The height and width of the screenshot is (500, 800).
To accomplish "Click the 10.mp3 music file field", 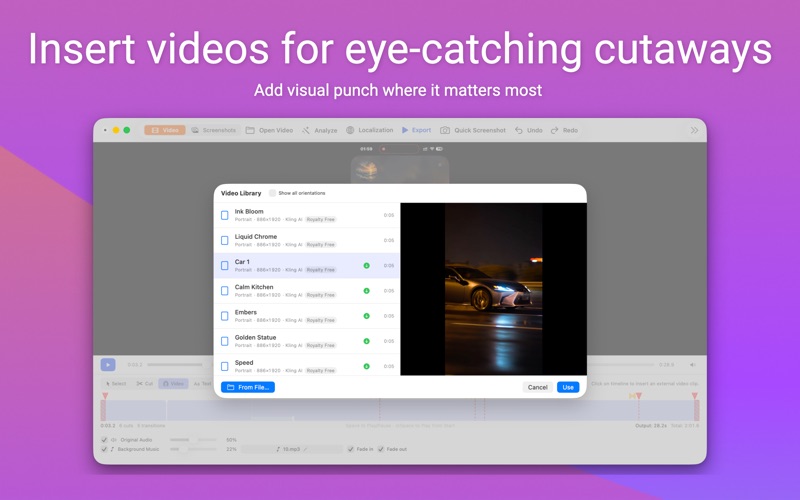I will pos(291,449).
